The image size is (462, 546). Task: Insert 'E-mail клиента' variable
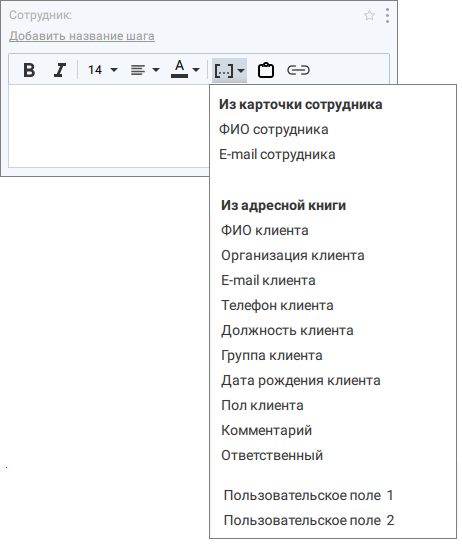(x=268, y=280)
